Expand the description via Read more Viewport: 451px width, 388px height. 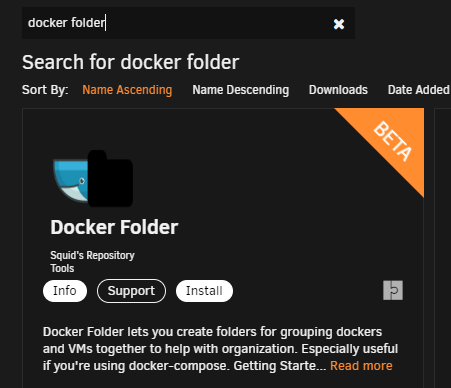click(361, 366)
